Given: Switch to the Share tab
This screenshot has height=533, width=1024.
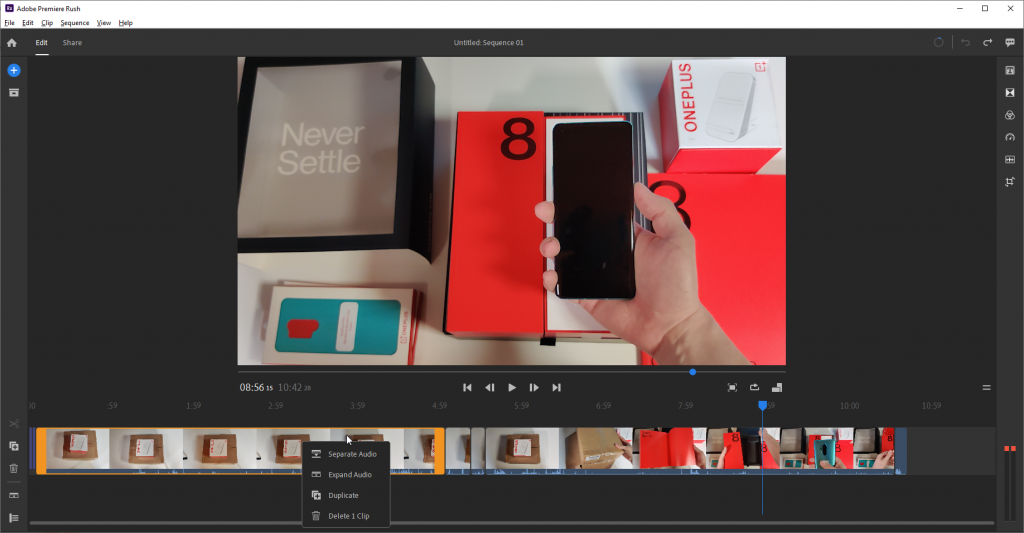Looking at the screenshot, I should [x=72, y=42].
